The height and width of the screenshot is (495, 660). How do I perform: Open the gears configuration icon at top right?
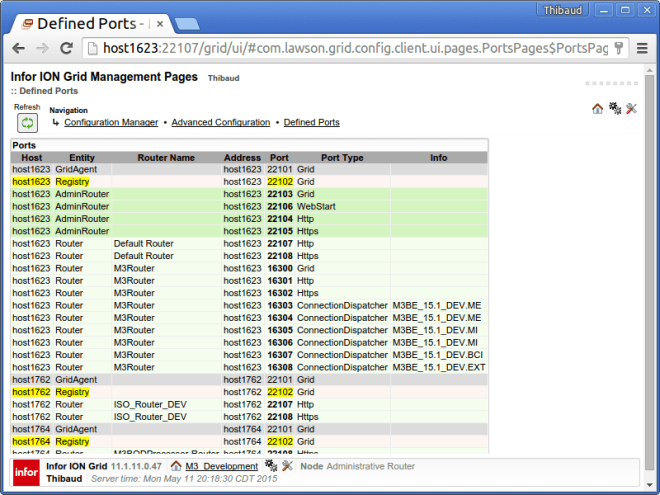(x=614, y=108)
